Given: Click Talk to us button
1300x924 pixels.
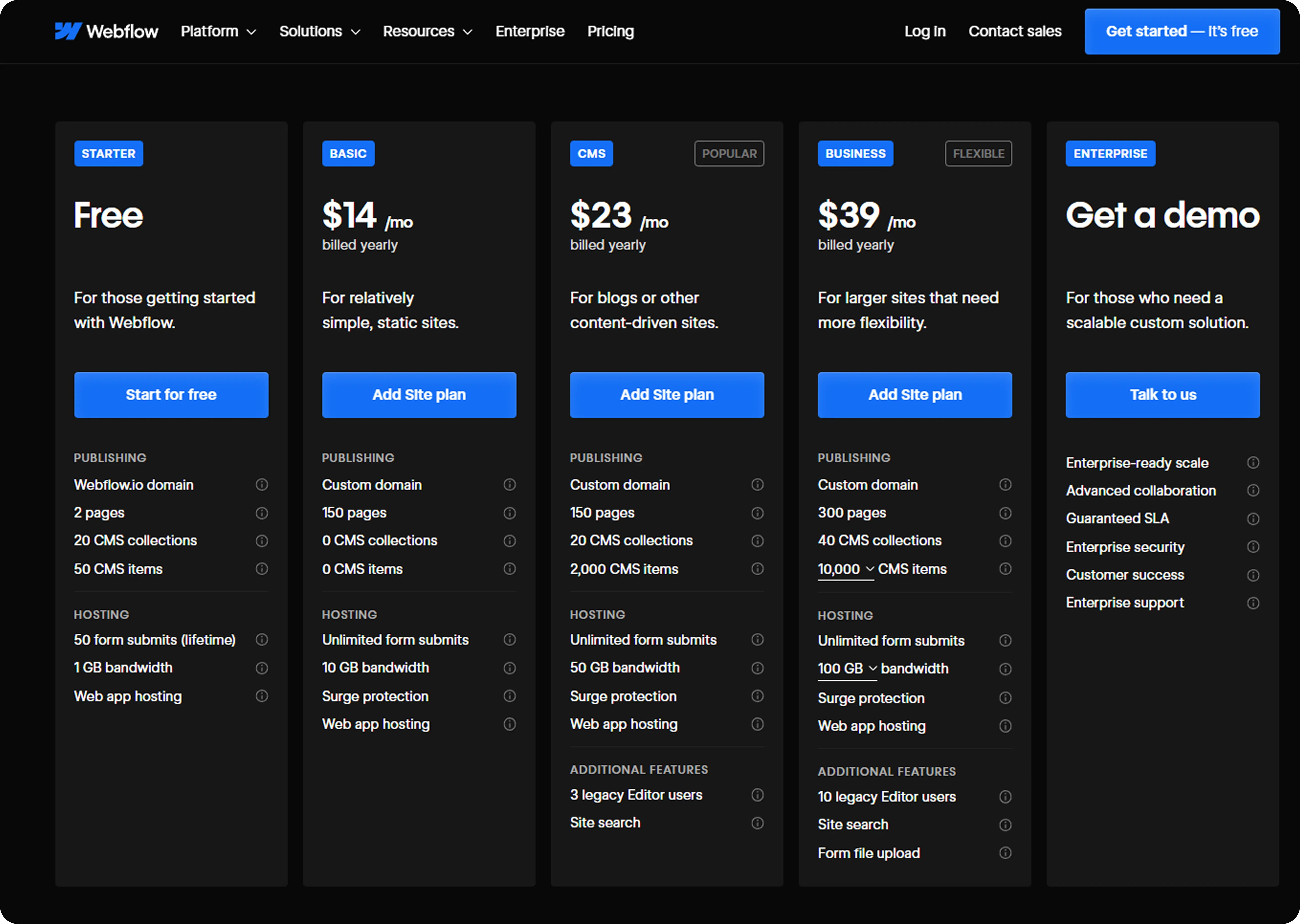Looking at the screenshot, I should (x=1163, y=395).
